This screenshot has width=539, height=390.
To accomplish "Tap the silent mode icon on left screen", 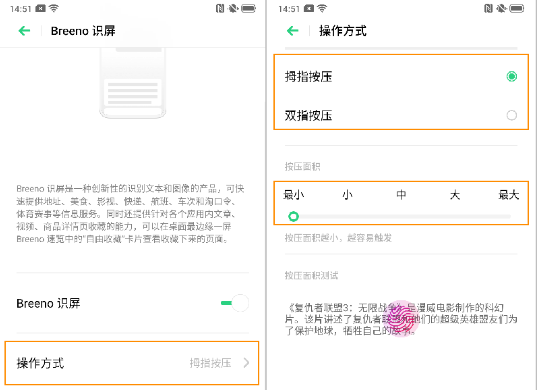I will (233, 8).
